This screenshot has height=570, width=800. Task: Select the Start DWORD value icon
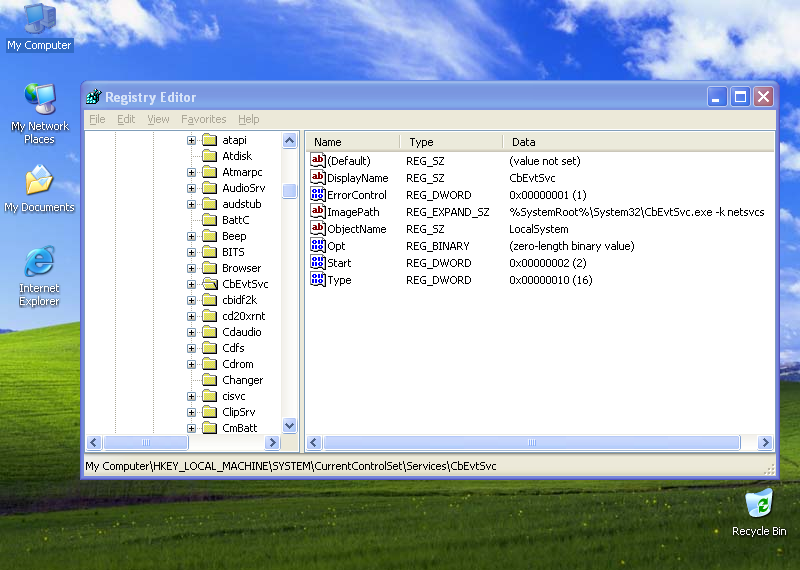pyautogui.click(x=317, y=262)
